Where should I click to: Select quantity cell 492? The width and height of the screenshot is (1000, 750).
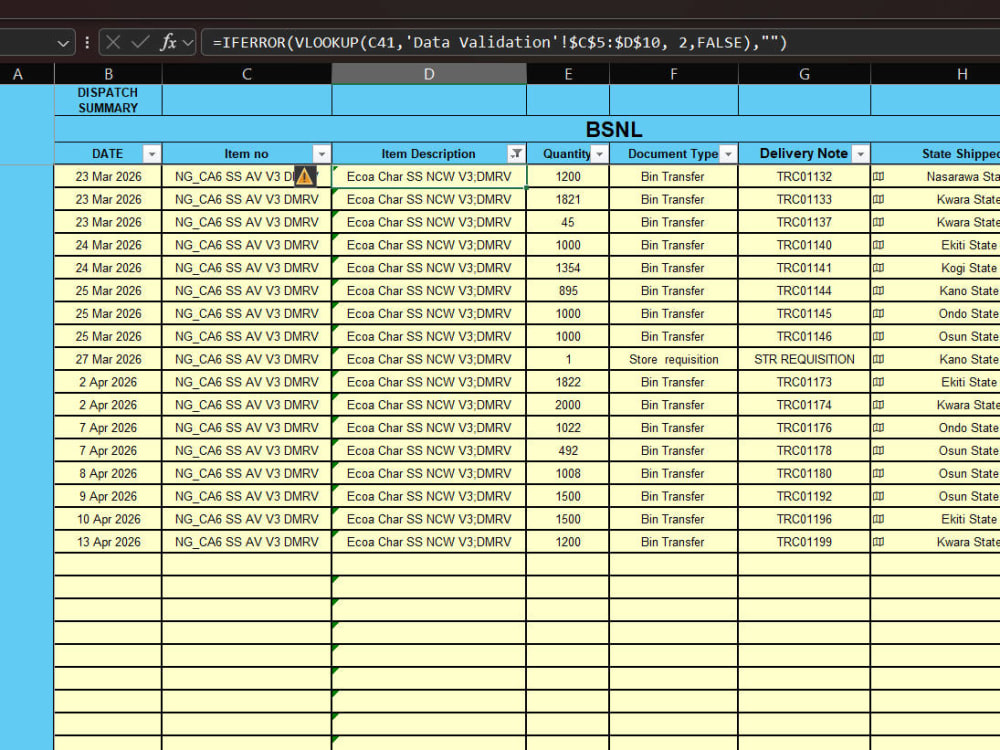coord(568,451)
